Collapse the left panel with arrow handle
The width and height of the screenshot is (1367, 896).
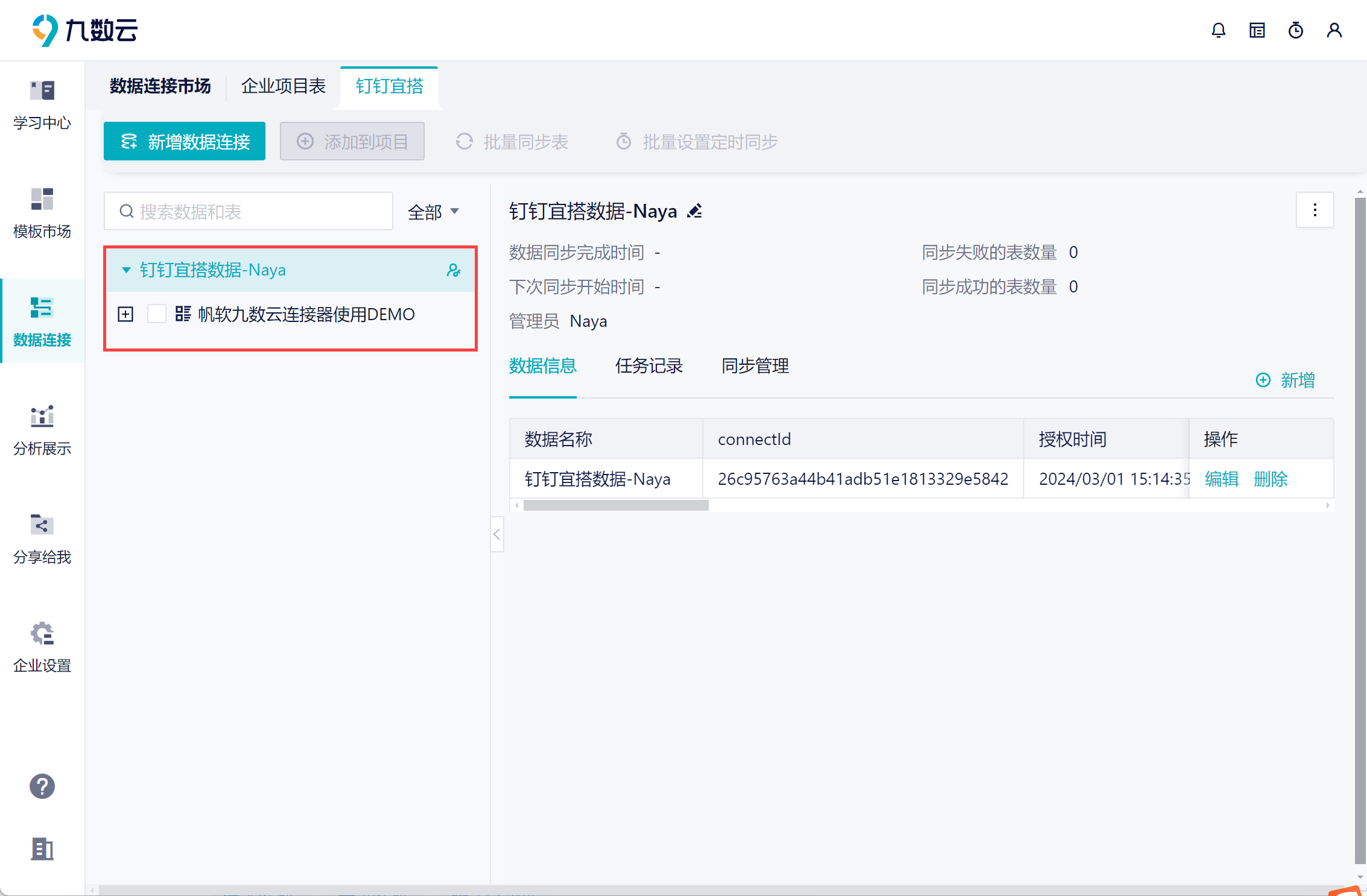[497, 534]
